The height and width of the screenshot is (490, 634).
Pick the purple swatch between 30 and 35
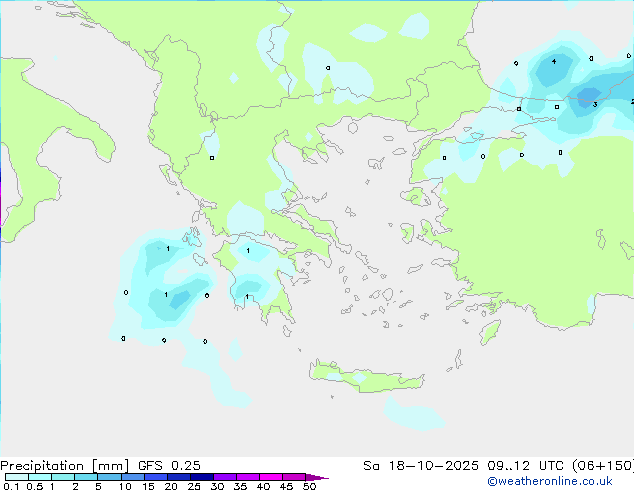(x=224, y=477)
